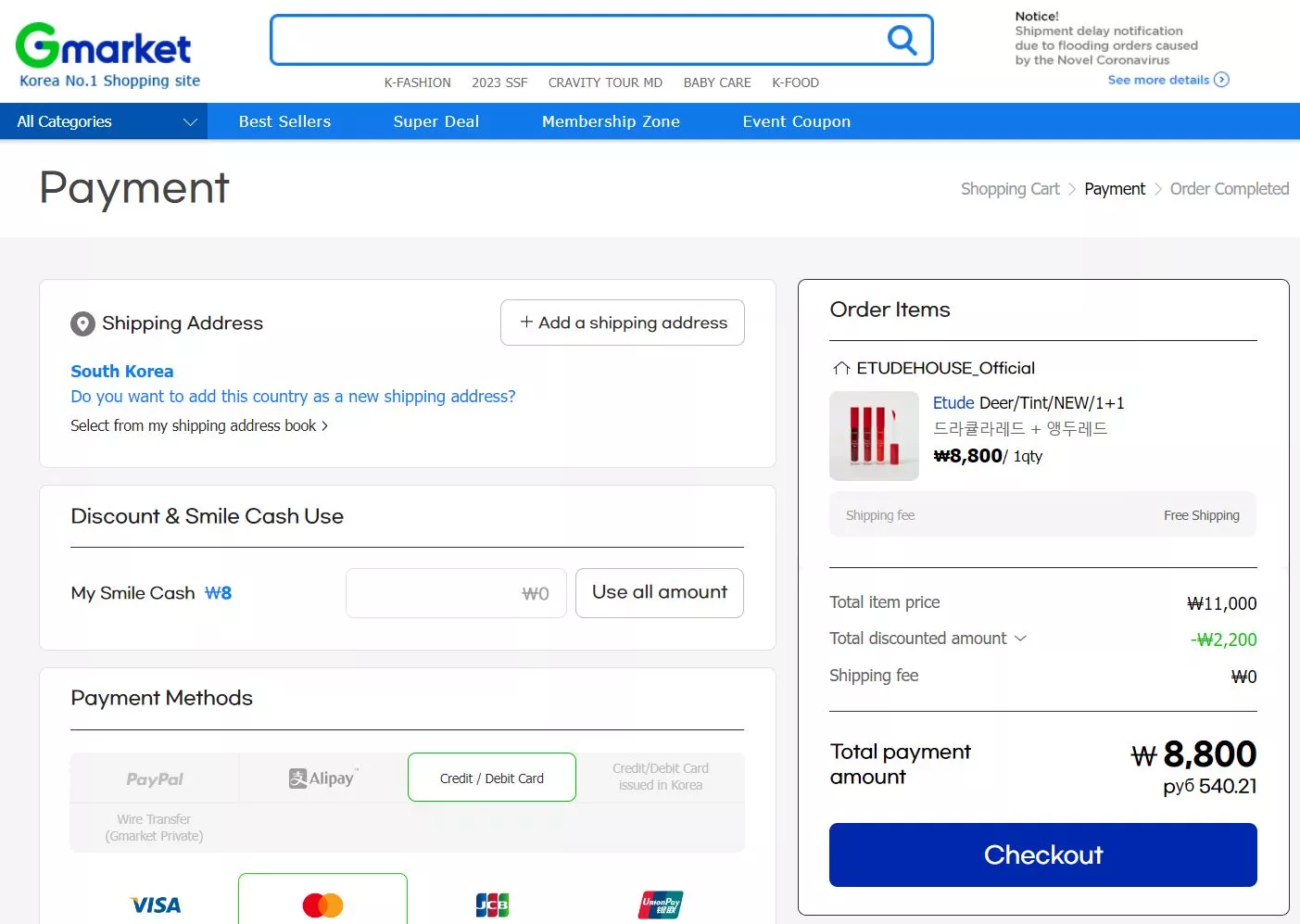The height and width of the screenshot is (924, 1300).
Task: Expand the All Categories dropdown
Action: tap(104, 121)
